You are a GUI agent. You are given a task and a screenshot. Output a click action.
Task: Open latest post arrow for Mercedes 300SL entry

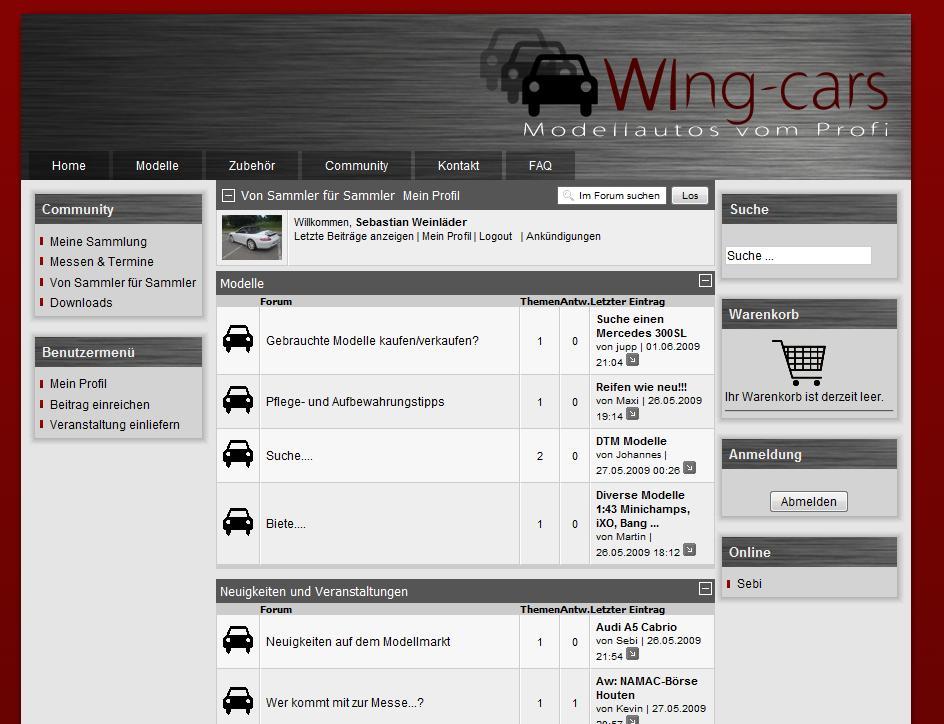pyautogui.click(x=632, y=361)
